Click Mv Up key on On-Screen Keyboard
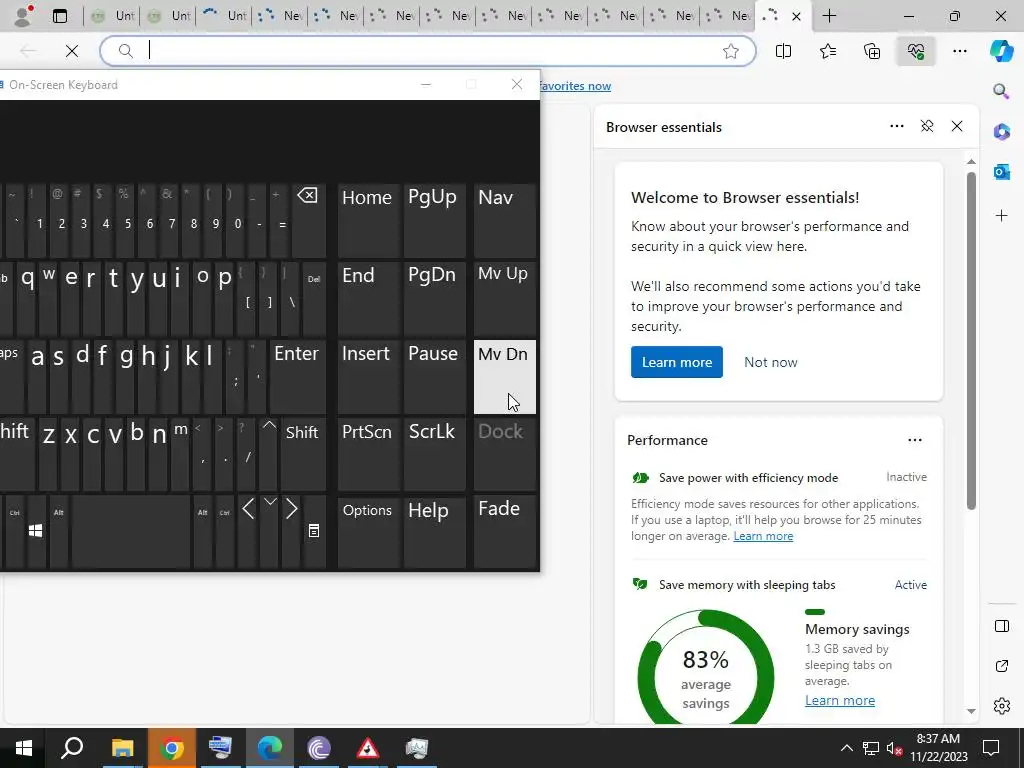This screenshot has height=768, width=1024. pyautogui.click(x=504, y=299)
